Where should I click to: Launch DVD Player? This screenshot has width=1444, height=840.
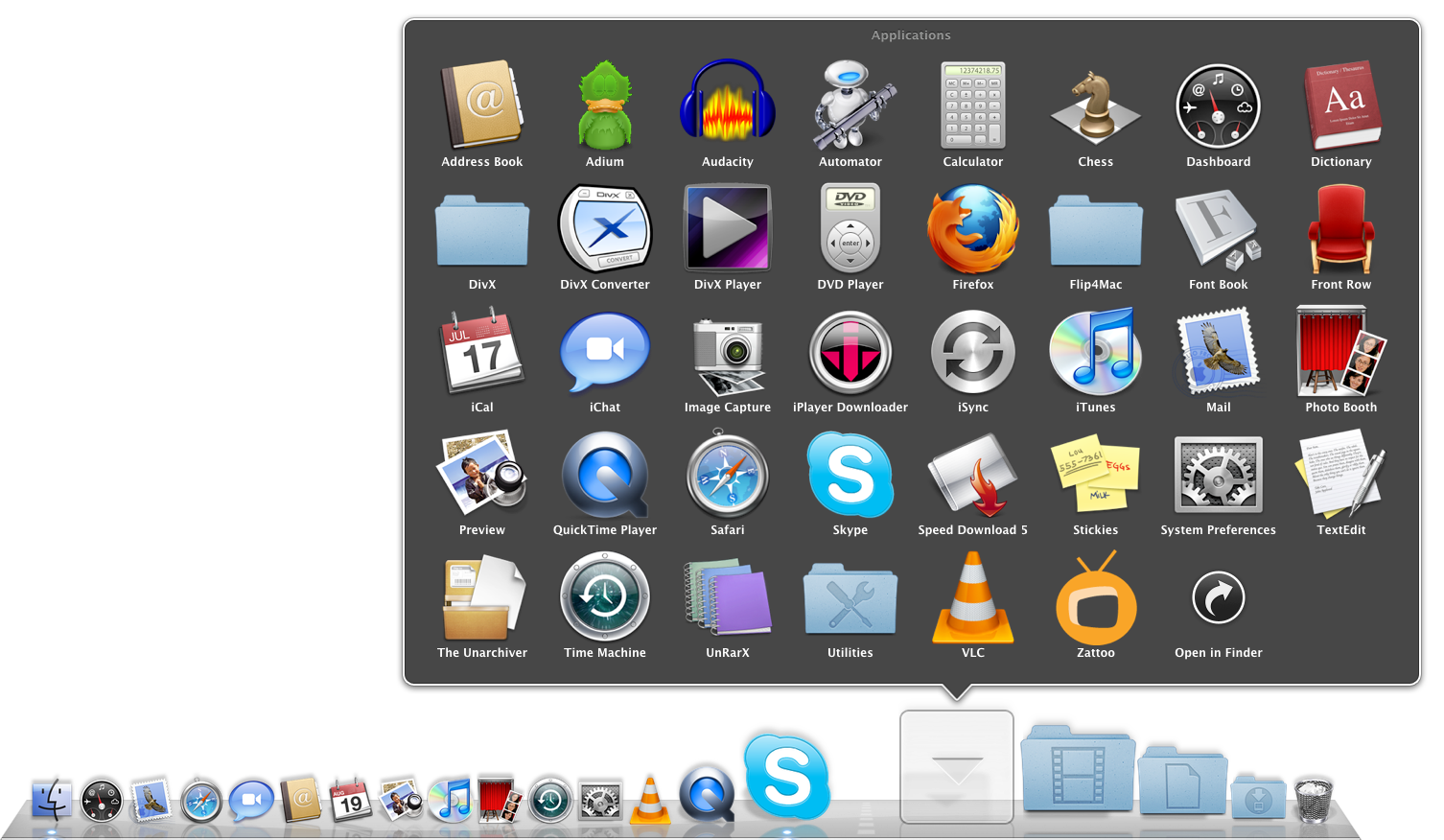(850, 228)
